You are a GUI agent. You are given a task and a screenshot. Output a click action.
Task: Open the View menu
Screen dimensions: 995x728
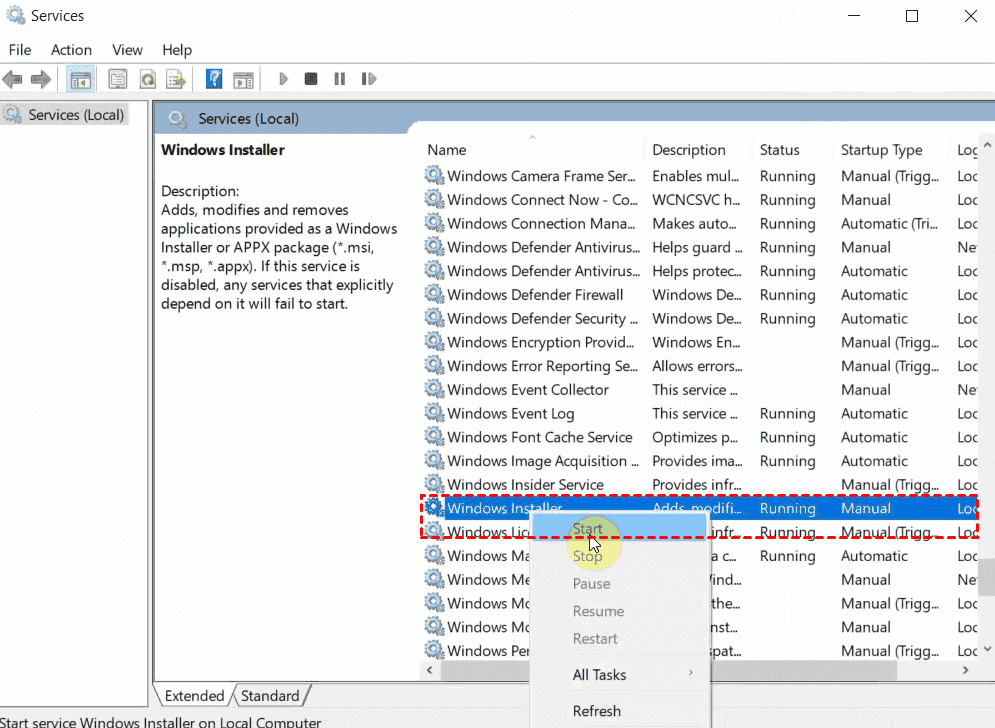coord(127,50)
